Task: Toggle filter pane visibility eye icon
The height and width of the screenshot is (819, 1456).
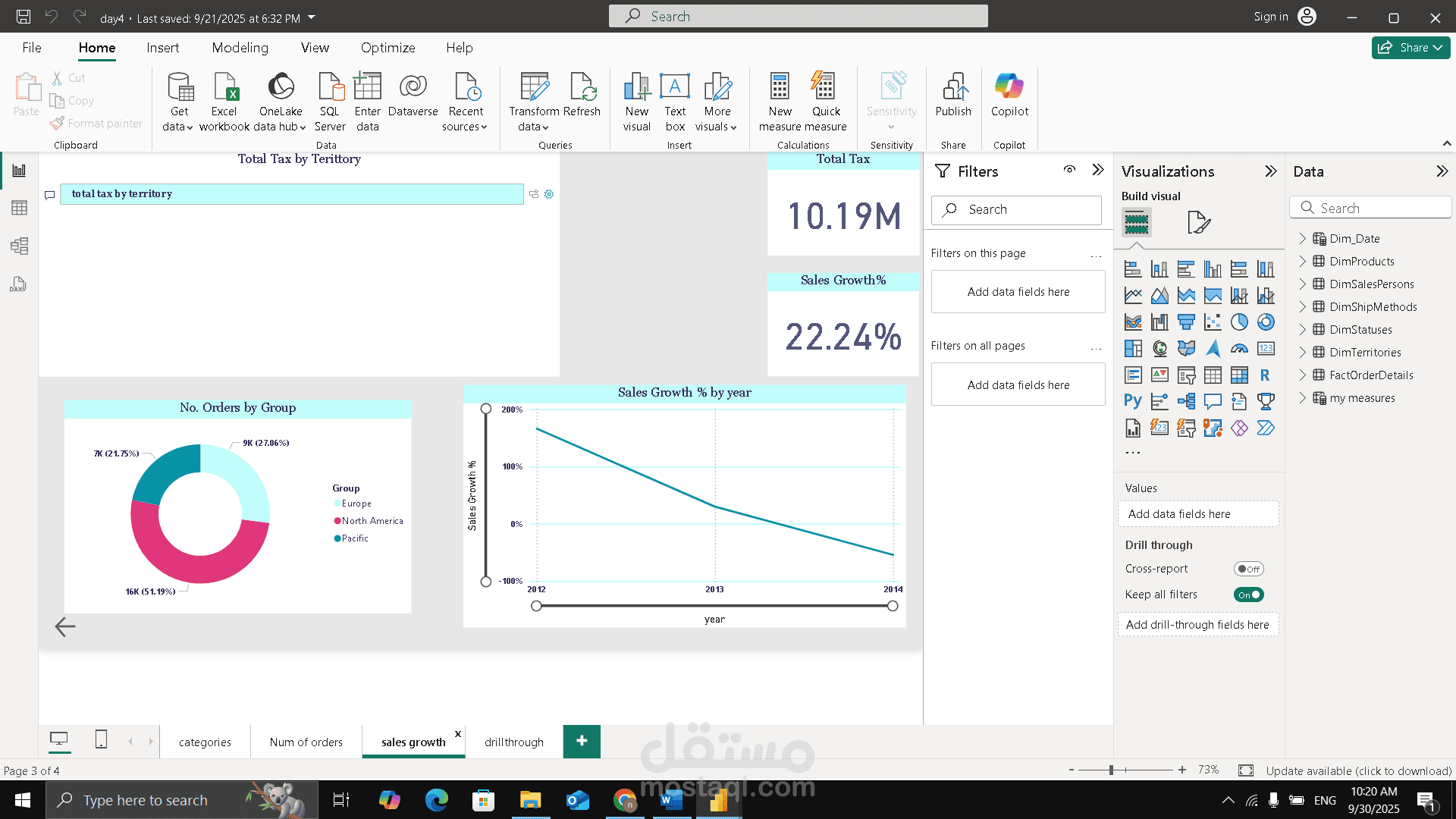Action: coord(1069,170)
